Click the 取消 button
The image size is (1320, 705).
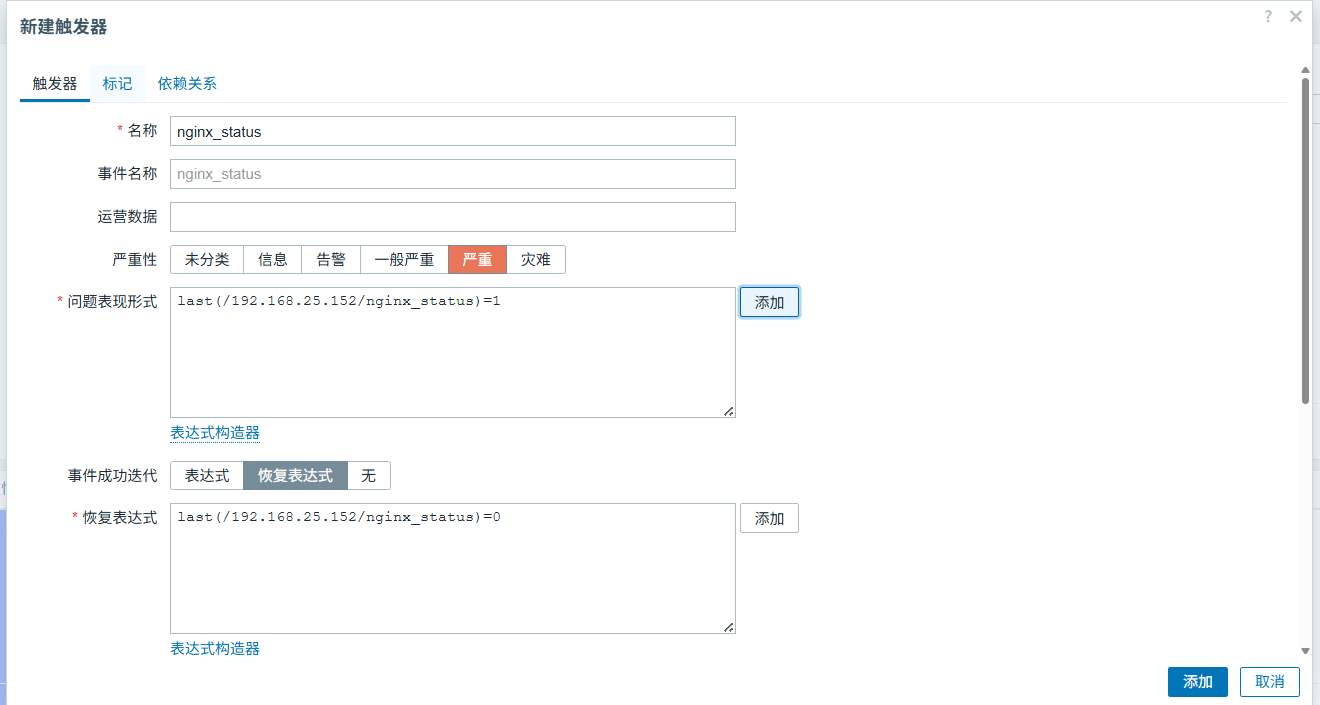(x=1270, y=682)
